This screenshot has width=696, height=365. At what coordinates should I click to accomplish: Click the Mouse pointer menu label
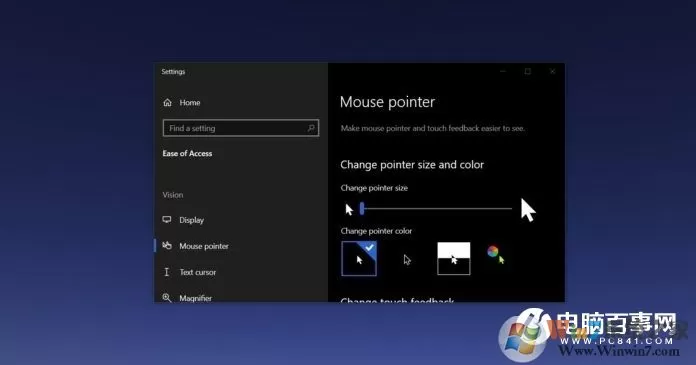point(204,246)
